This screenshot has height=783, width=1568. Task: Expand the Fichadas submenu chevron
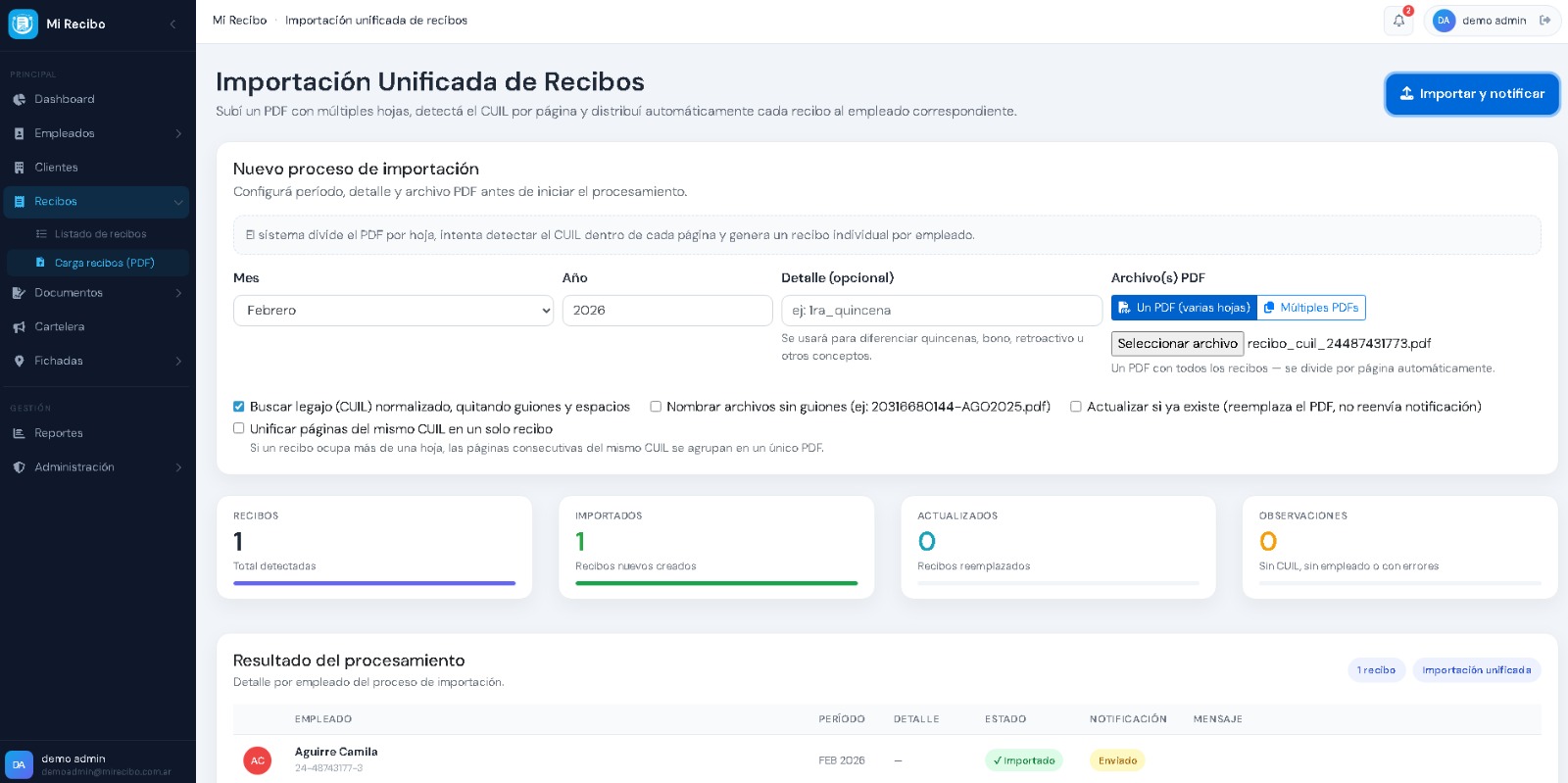178,362
